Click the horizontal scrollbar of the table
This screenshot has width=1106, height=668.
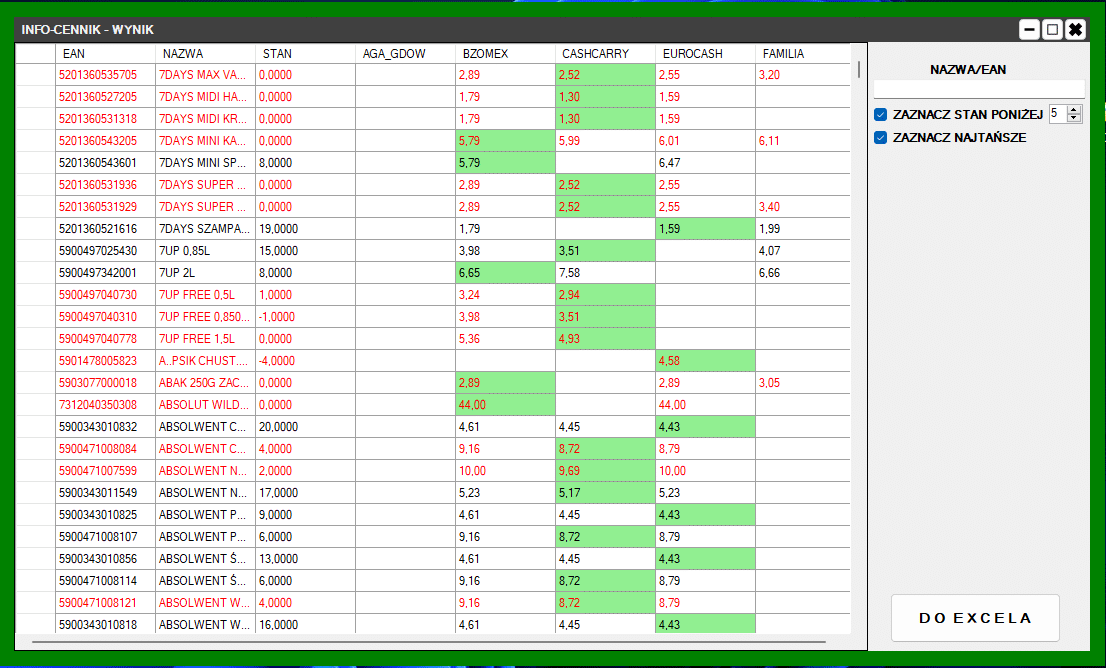pyautogui.click(x=429, y=642)
